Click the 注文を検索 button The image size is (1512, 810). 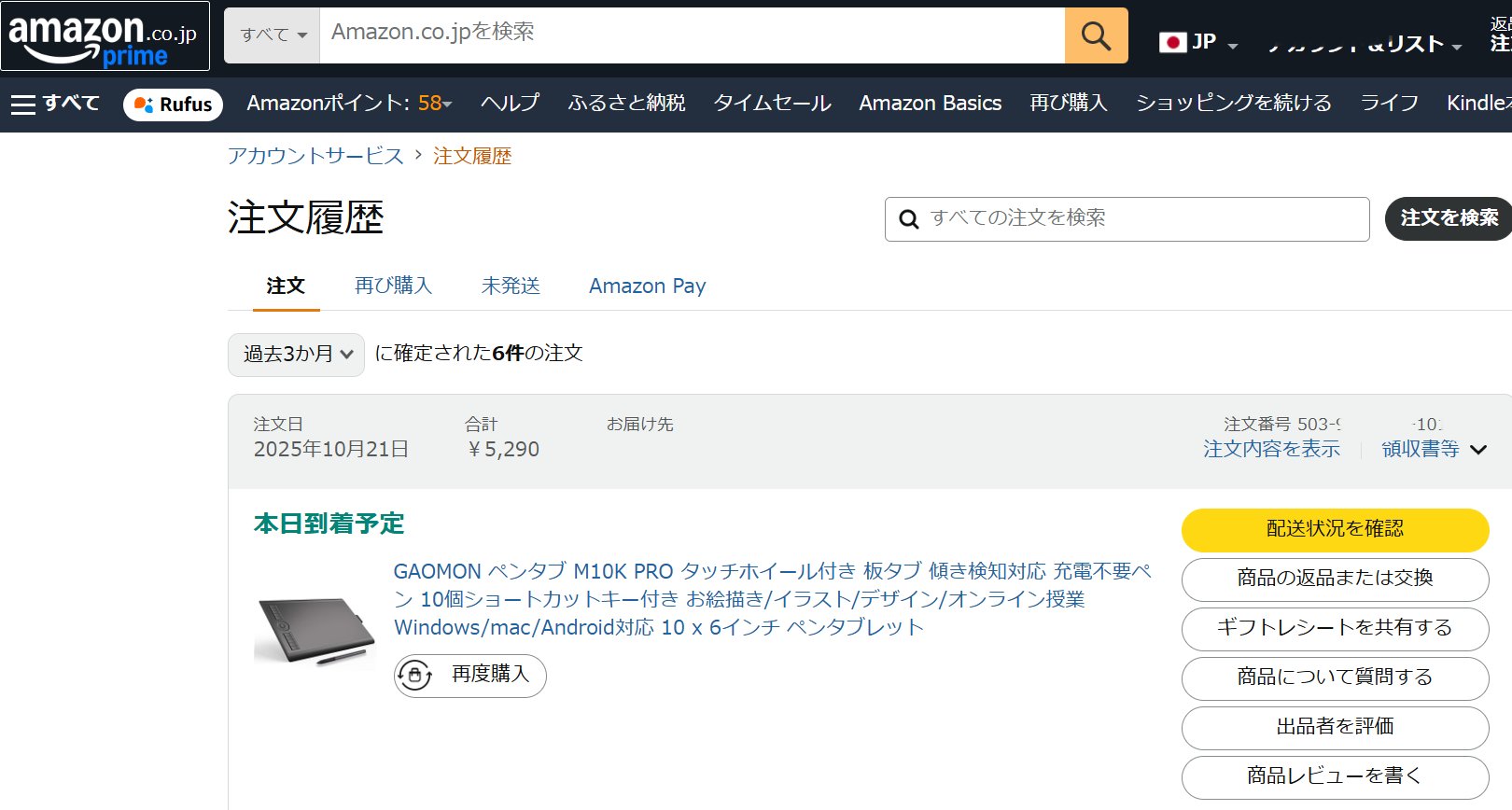click(1449, 218)
